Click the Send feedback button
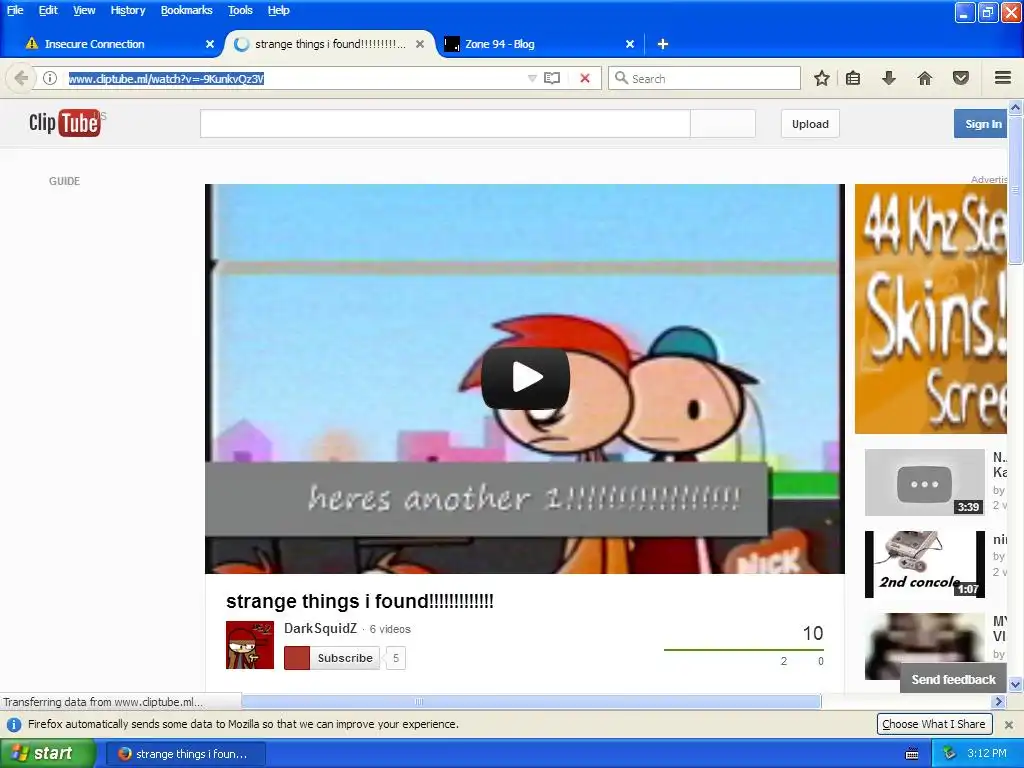Screen dimensions: 1024x768 953,680
